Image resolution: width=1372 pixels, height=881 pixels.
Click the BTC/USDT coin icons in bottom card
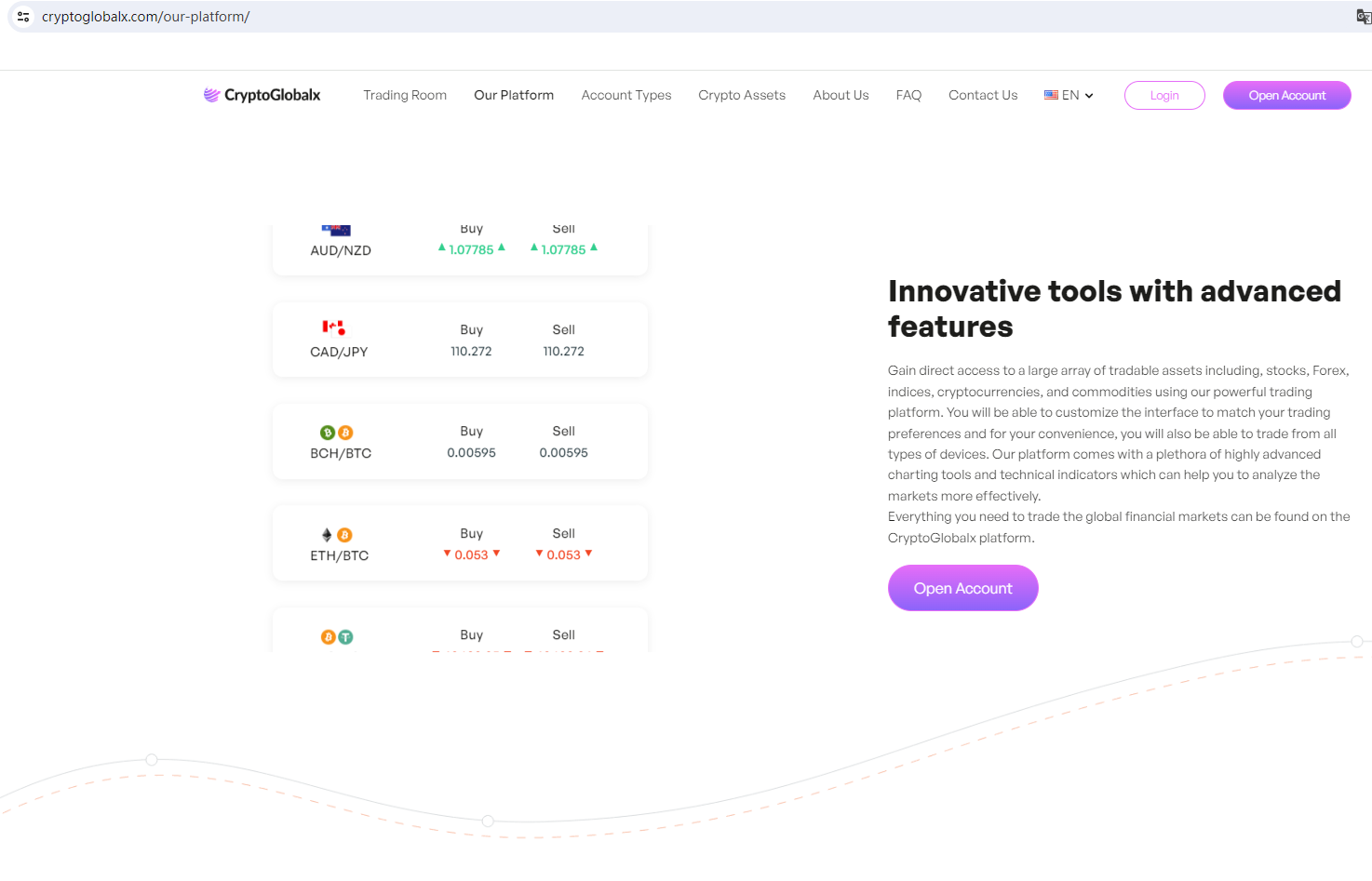click(x=336, y=637)
